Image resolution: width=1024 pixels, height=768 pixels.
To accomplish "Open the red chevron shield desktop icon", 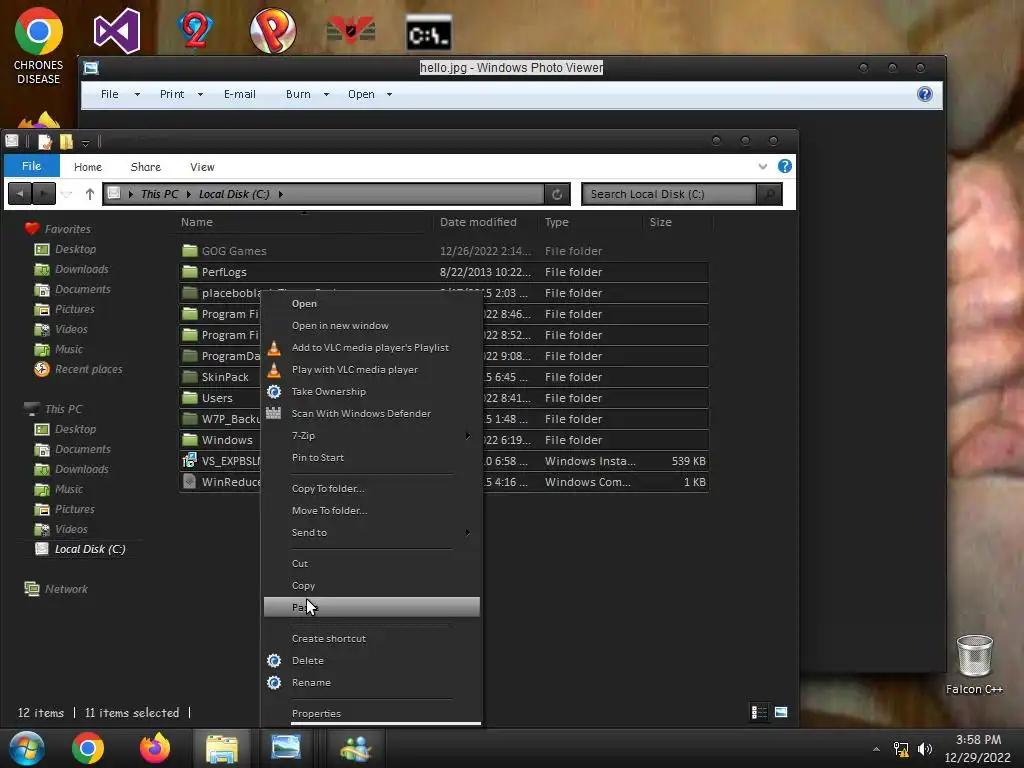I will [x=351, y=31].
